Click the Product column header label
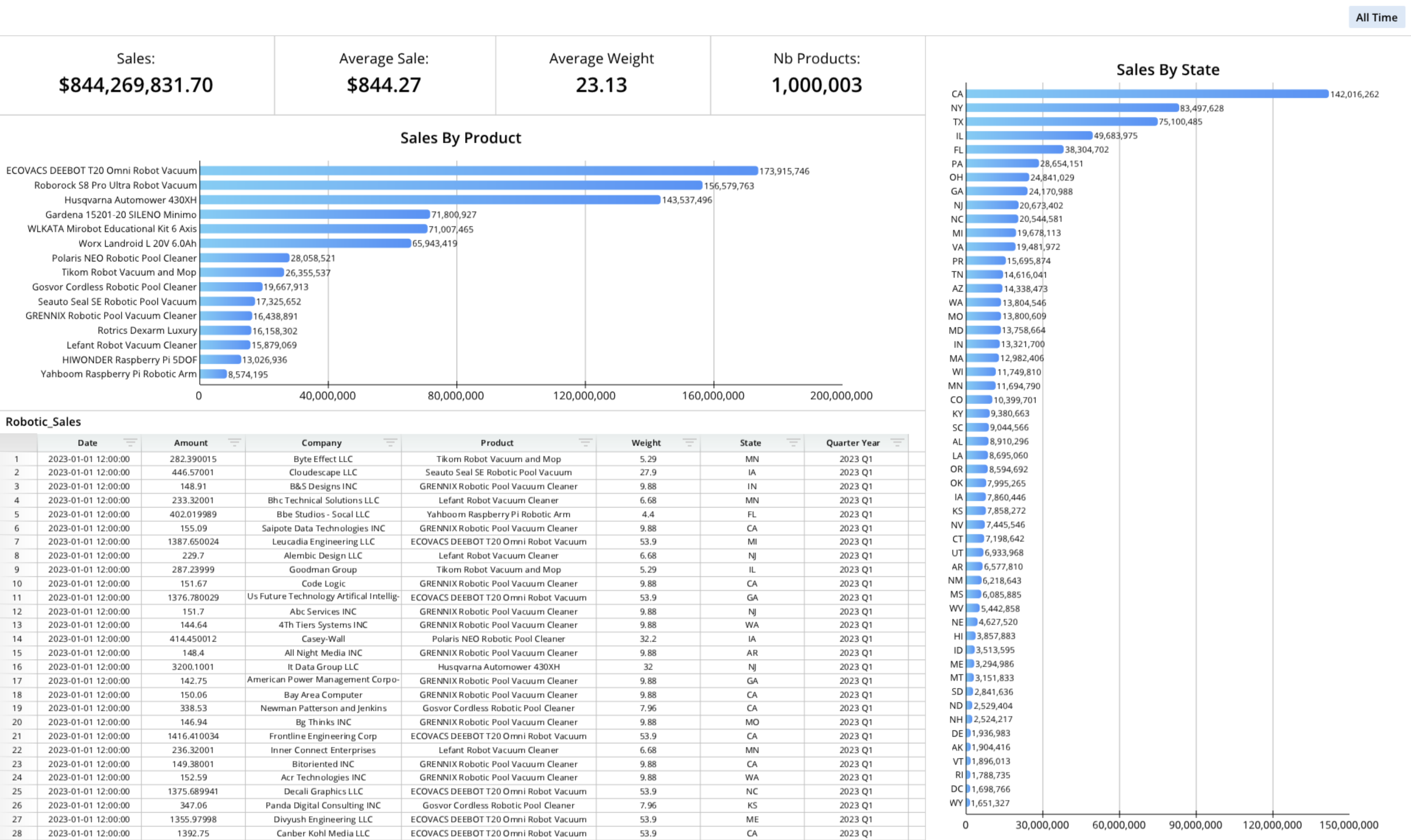This screenshot has height=840, width=1411. click(496, 442)
